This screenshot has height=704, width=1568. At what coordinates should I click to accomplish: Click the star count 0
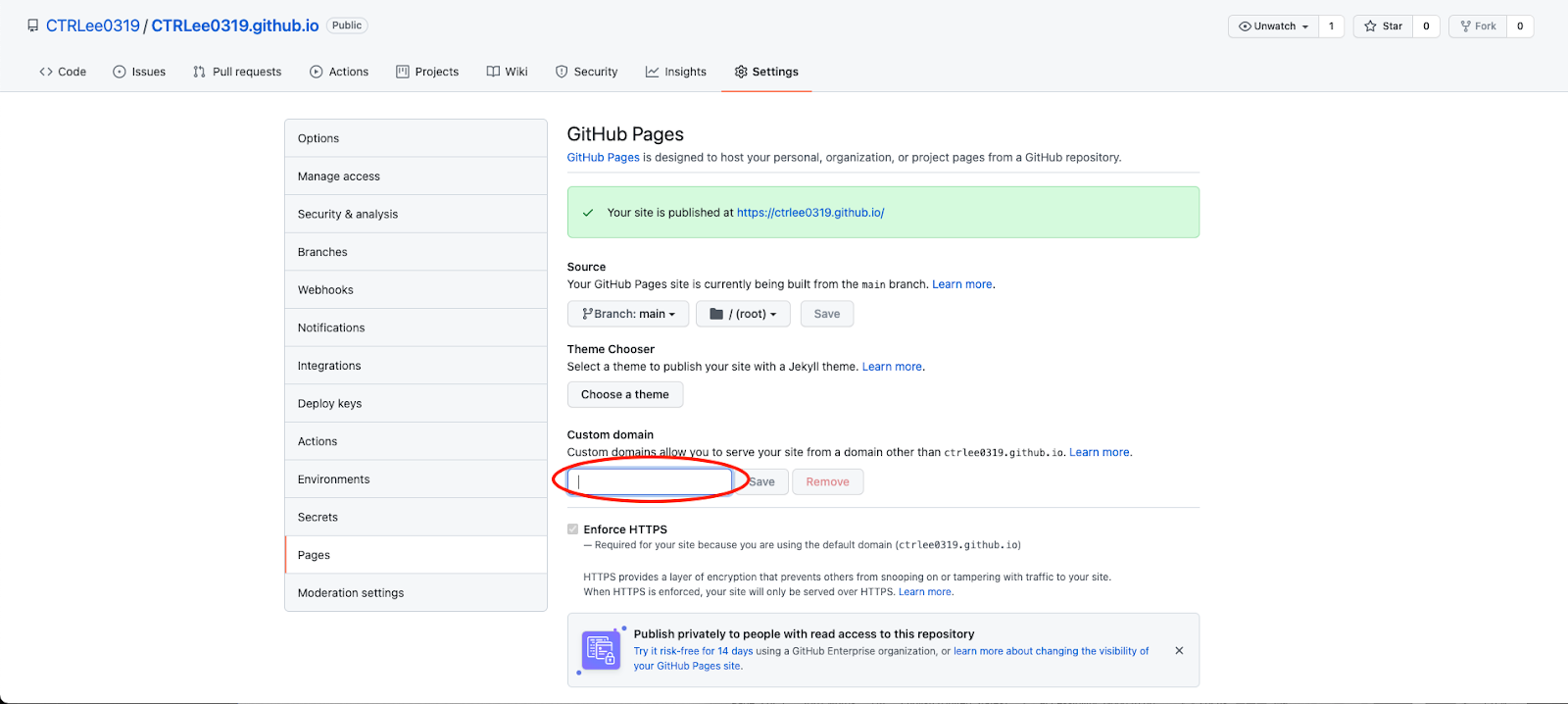coord(1426,26)
